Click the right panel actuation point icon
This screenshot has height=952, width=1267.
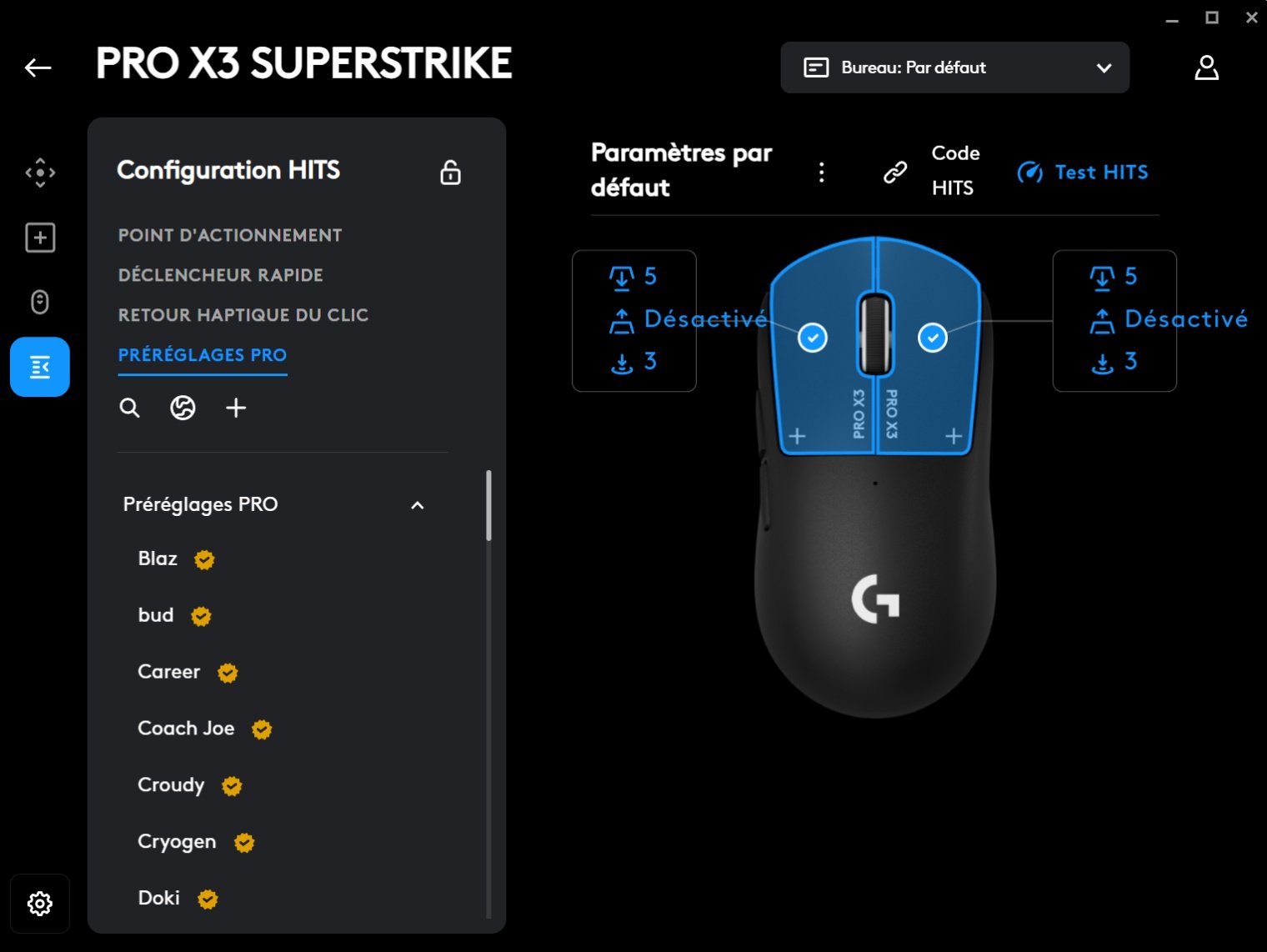click(1102, 278)
